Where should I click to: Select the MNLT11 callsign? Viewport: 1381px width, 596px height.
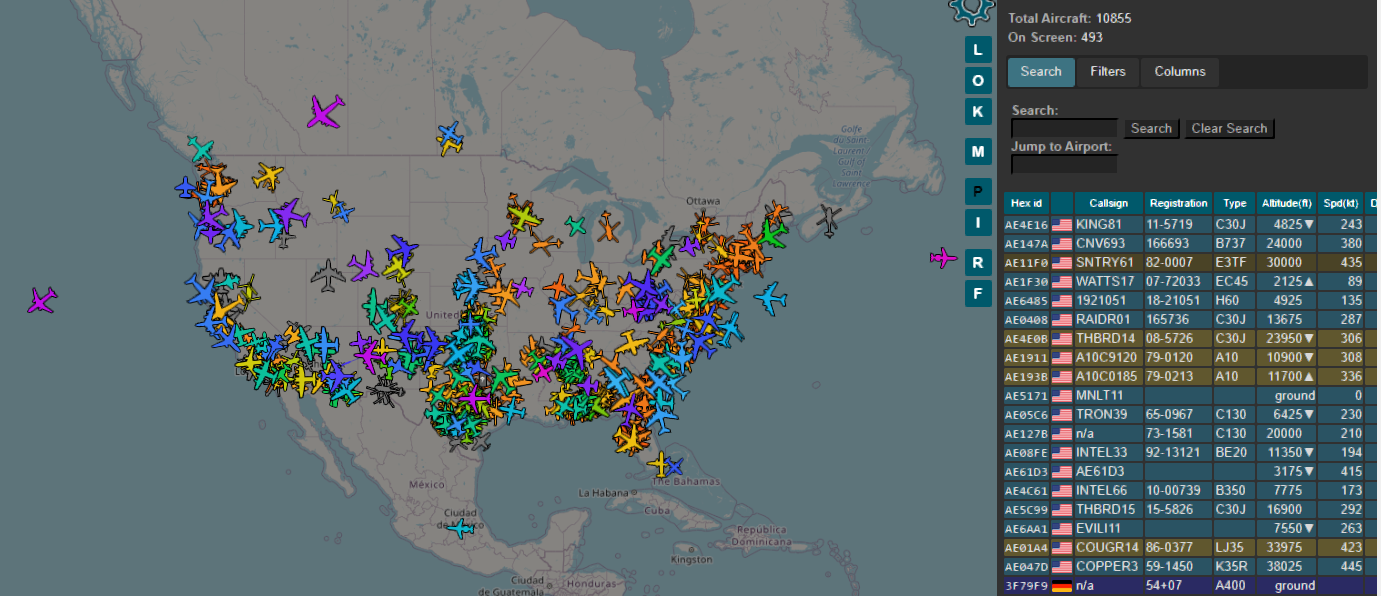tap(1100, 395)
